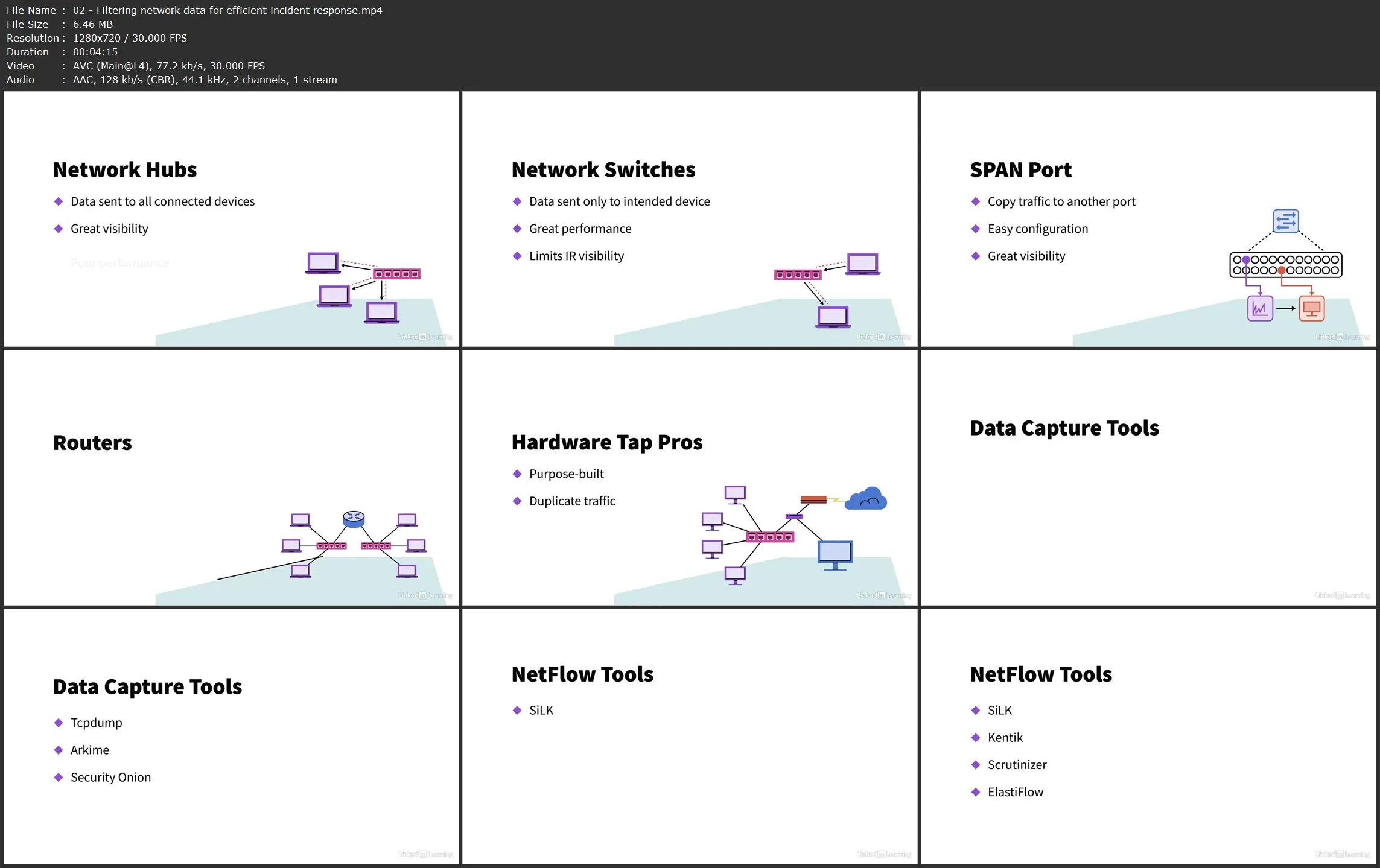Click the Tcpdump bullet item
The image size is (1380, 868).
[x=96, y=723]
